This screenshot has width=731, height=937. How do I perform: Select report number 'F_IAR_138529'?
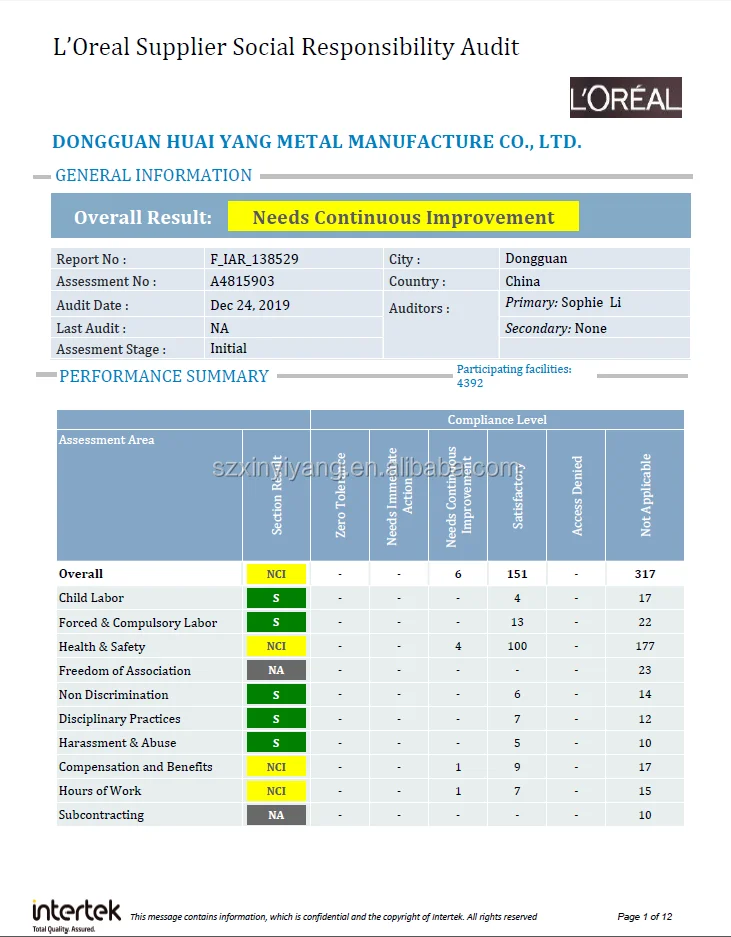point(254,259)
